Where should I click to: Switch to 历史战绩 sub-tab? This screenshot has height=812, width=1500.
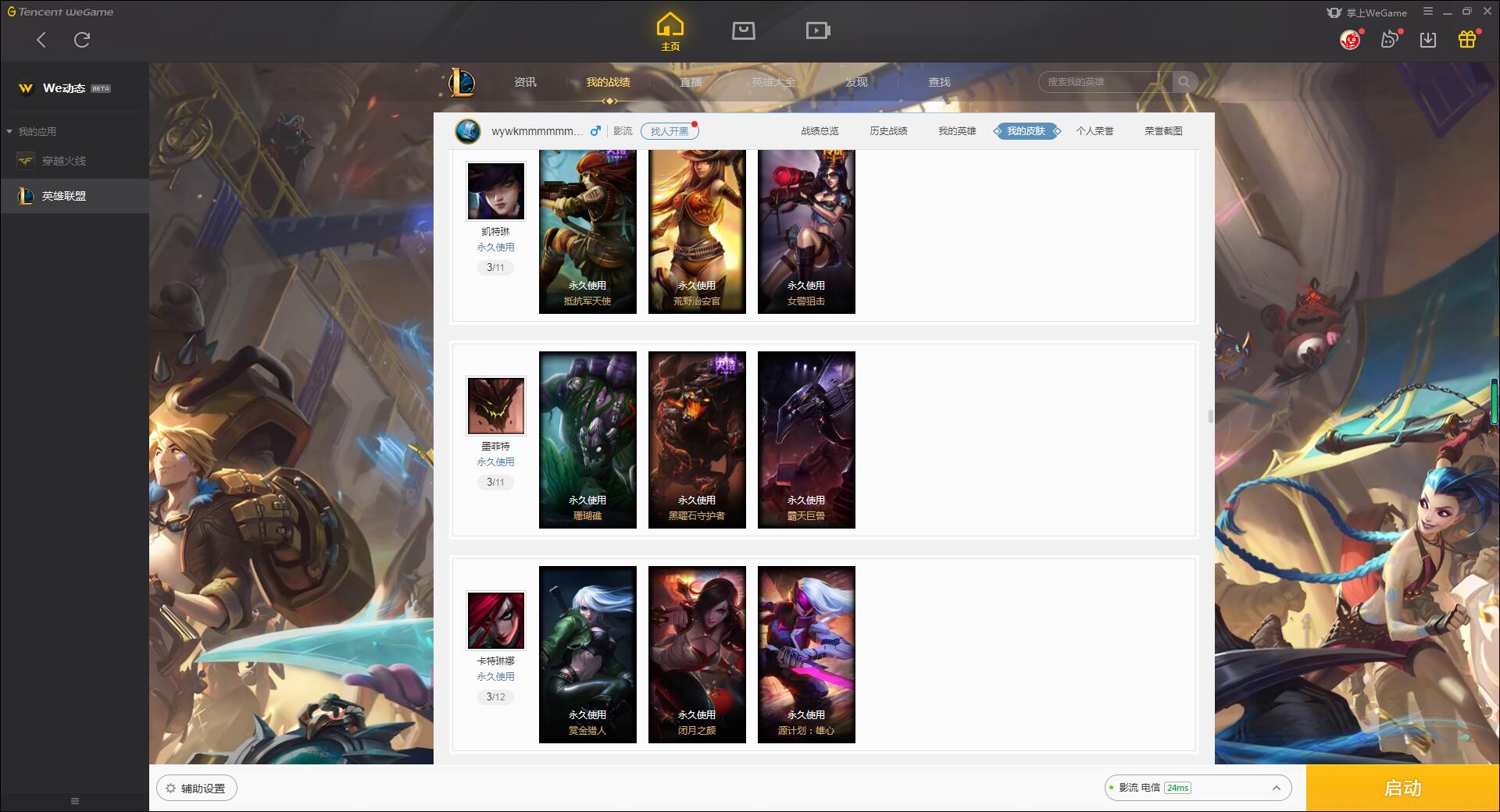pyautogui.click(x=888, y=131)
